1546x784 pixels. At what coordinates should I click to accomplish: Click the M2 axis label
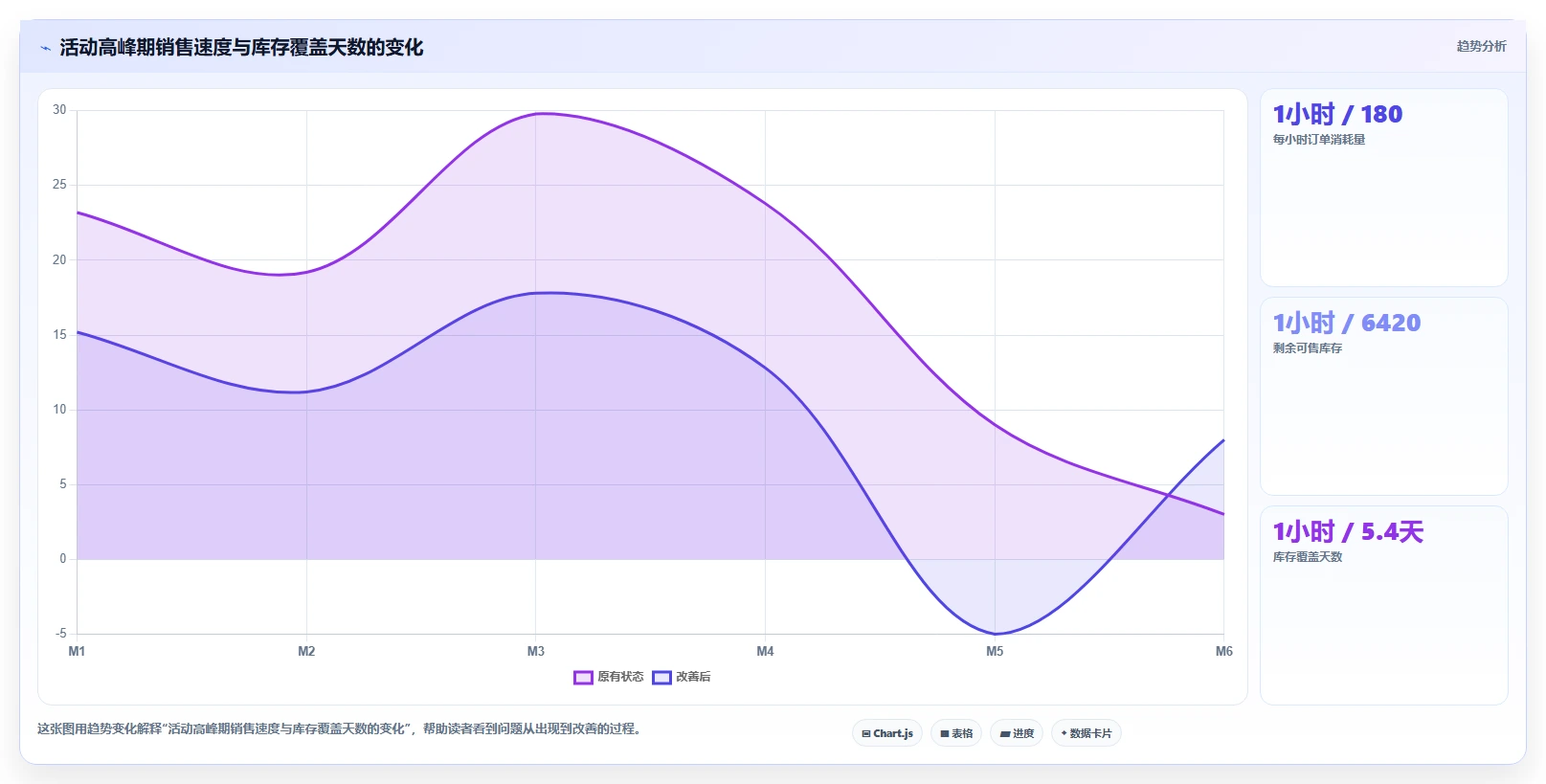point(306,651)
